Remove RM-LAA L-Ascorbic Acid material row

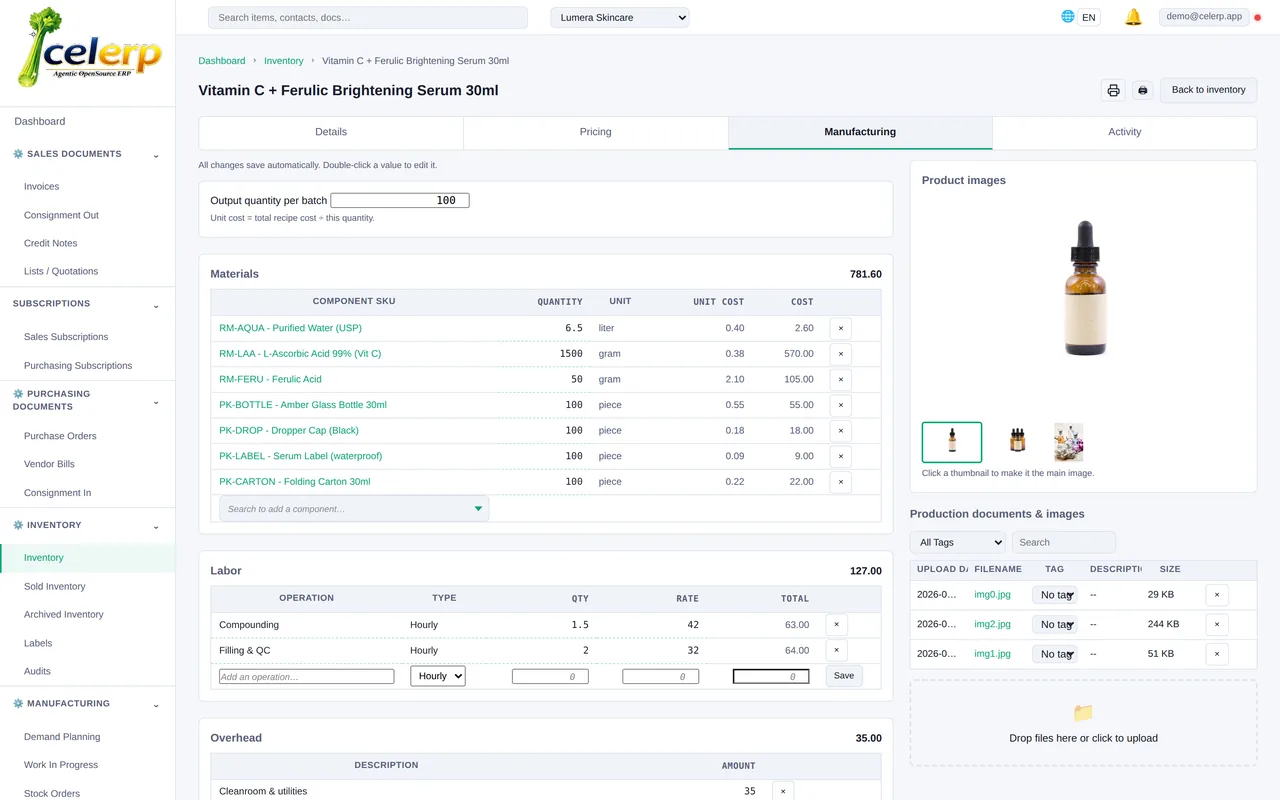[x=841, y=354]
